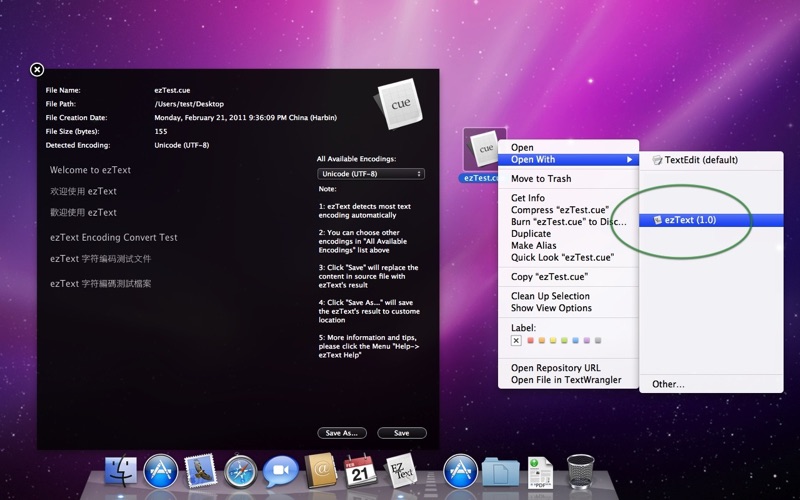800x500 pixels.
Task: Clear the label with the X box
Action: [516, 340]
